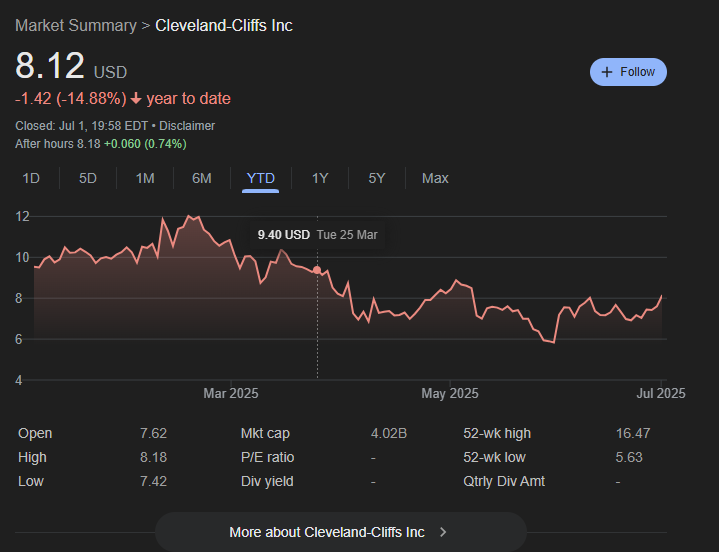Click the May 2025 axis label
This screenshot has height=552, width=719.
pos(450,393)
